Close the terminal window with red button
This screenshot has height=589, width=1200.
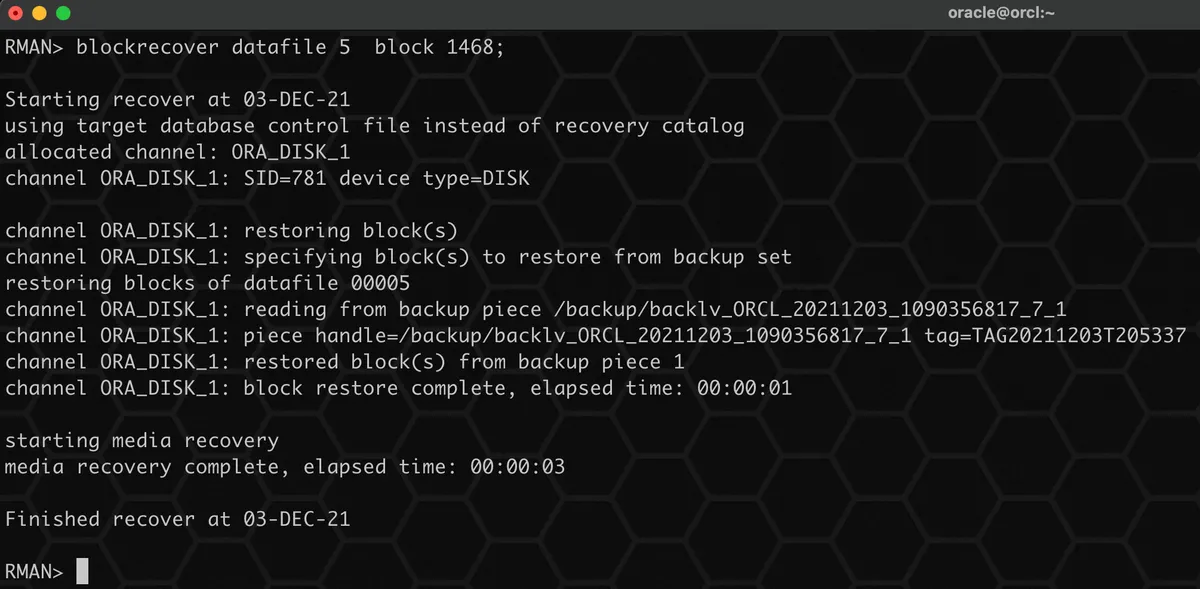click(x=16, y=14)
